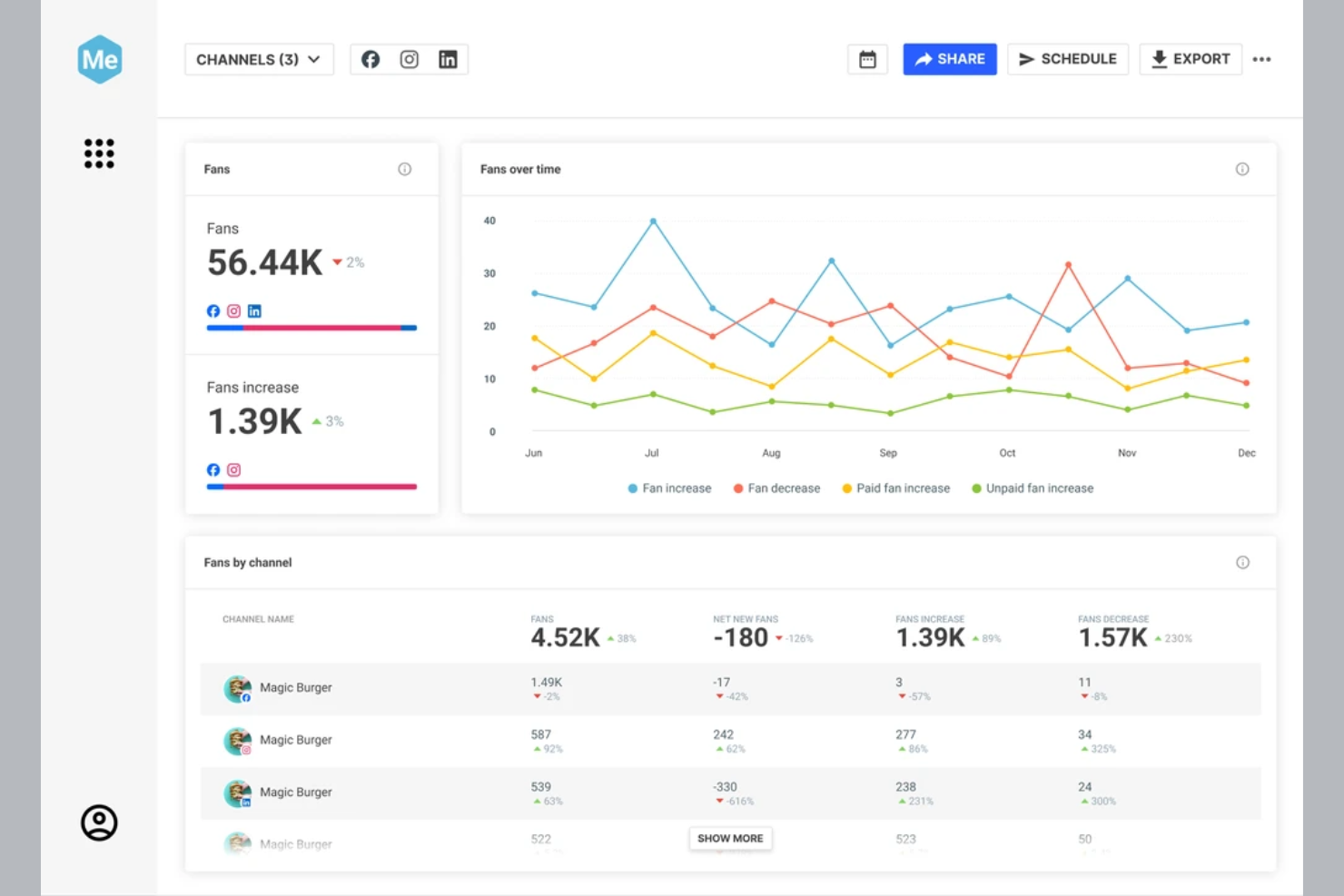Open the user profile icon in sidebar
This screenshot has width=1344, height=896.
click(x=99, y=822)
